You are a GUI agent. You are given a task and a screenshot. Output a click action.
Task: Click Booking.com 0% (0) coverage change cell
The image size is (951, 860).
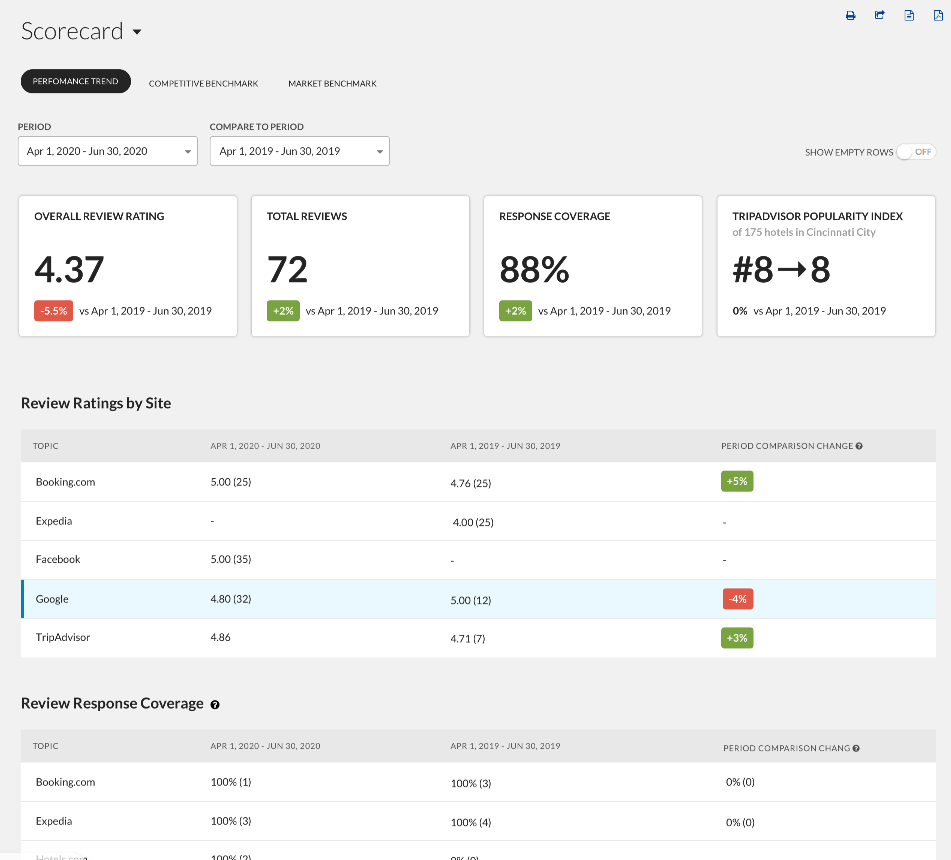click(x=740, y=782)
